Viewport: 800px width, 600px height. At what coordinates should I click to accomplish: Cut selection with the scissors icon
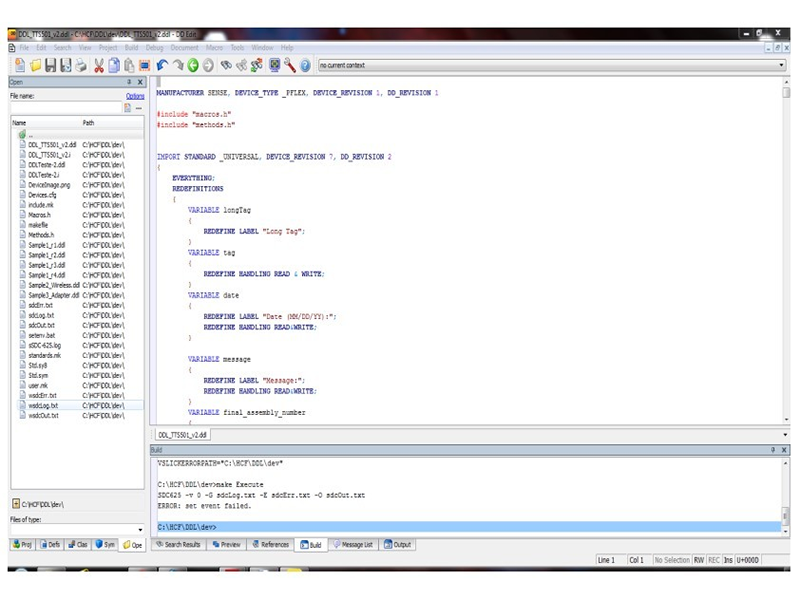(x=99, y=65)
